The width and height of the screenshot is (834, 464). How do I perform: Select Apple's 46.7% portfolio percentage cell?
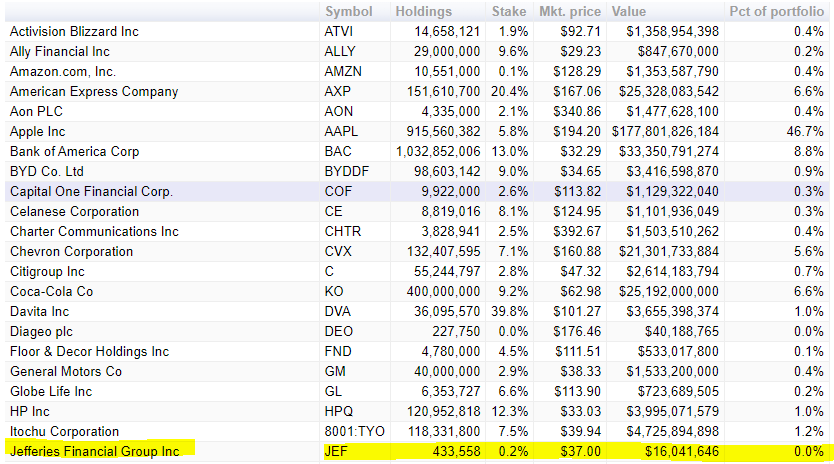click(x=806, y=131)
